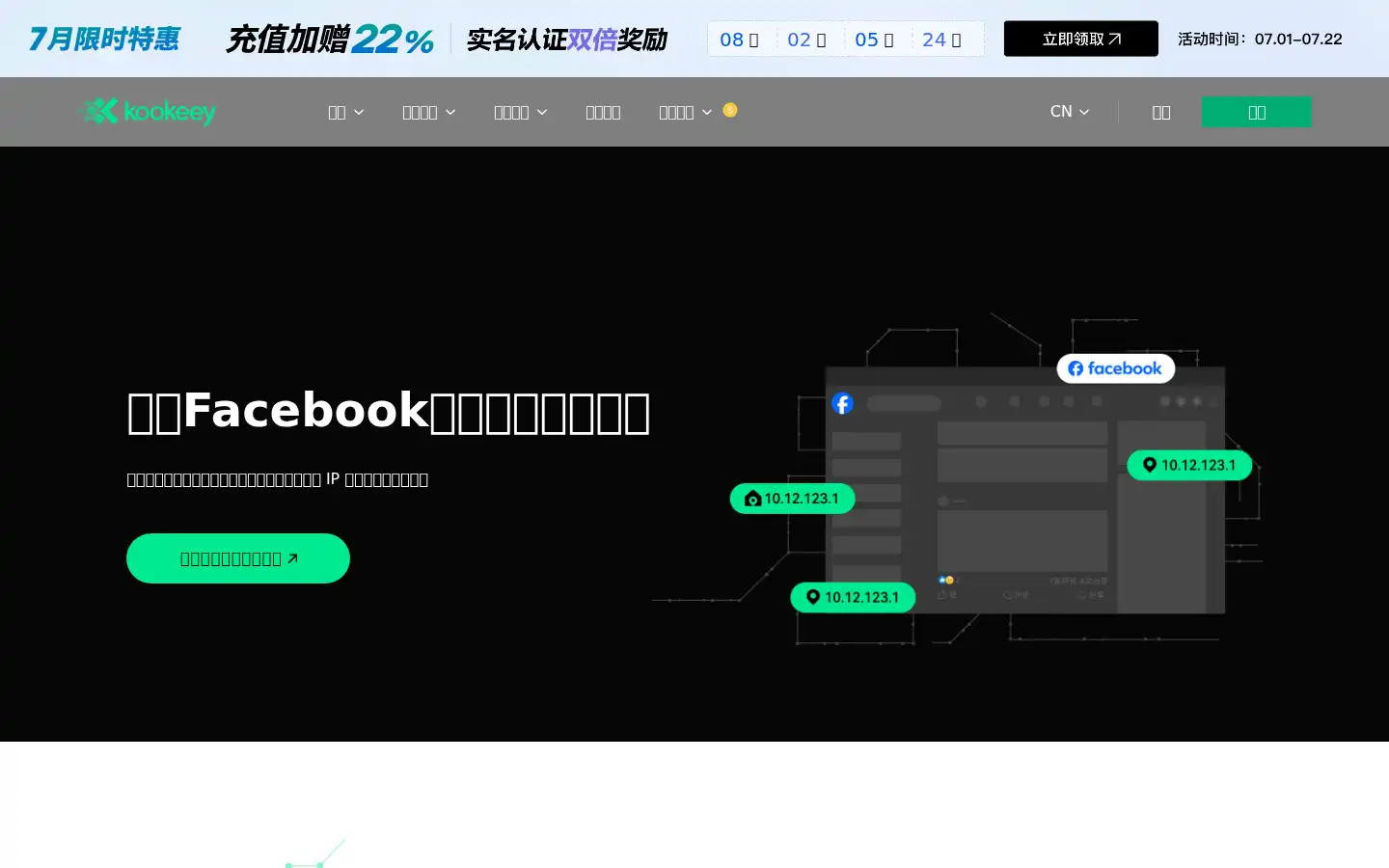This screenshot has width=1389, height=868.
Task: Click the gold coin icon in the navigation bar
Action: [730, 110]
